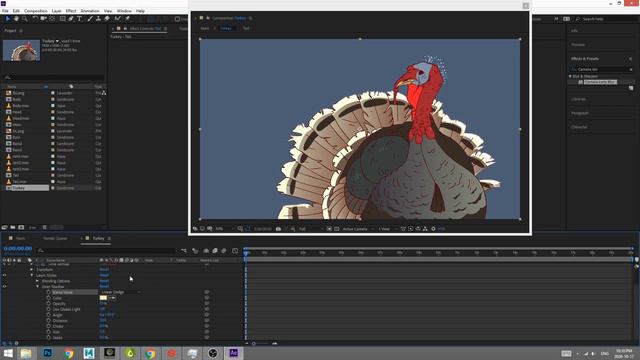Click the eyedropper beside Color swatch
This screenshot has width=640, height=360.
(x=113, y=298)
